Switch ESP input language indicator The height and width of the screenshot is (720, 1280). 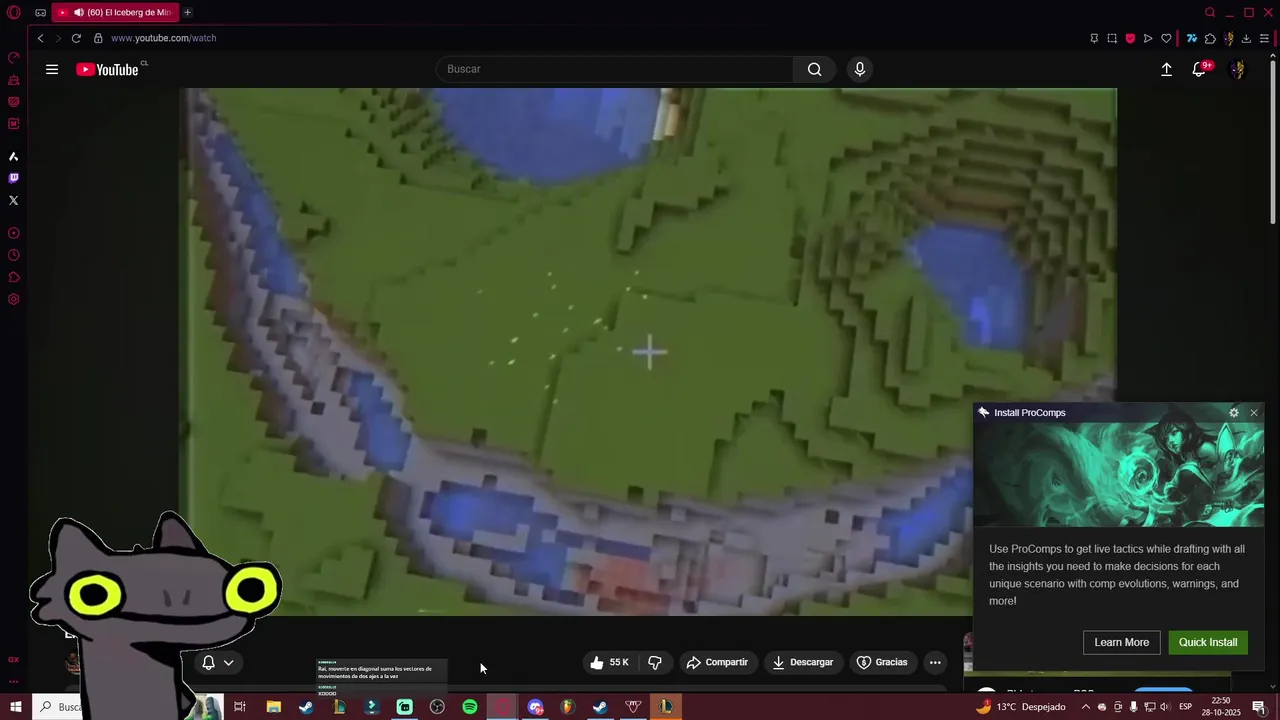[1185, 707]
